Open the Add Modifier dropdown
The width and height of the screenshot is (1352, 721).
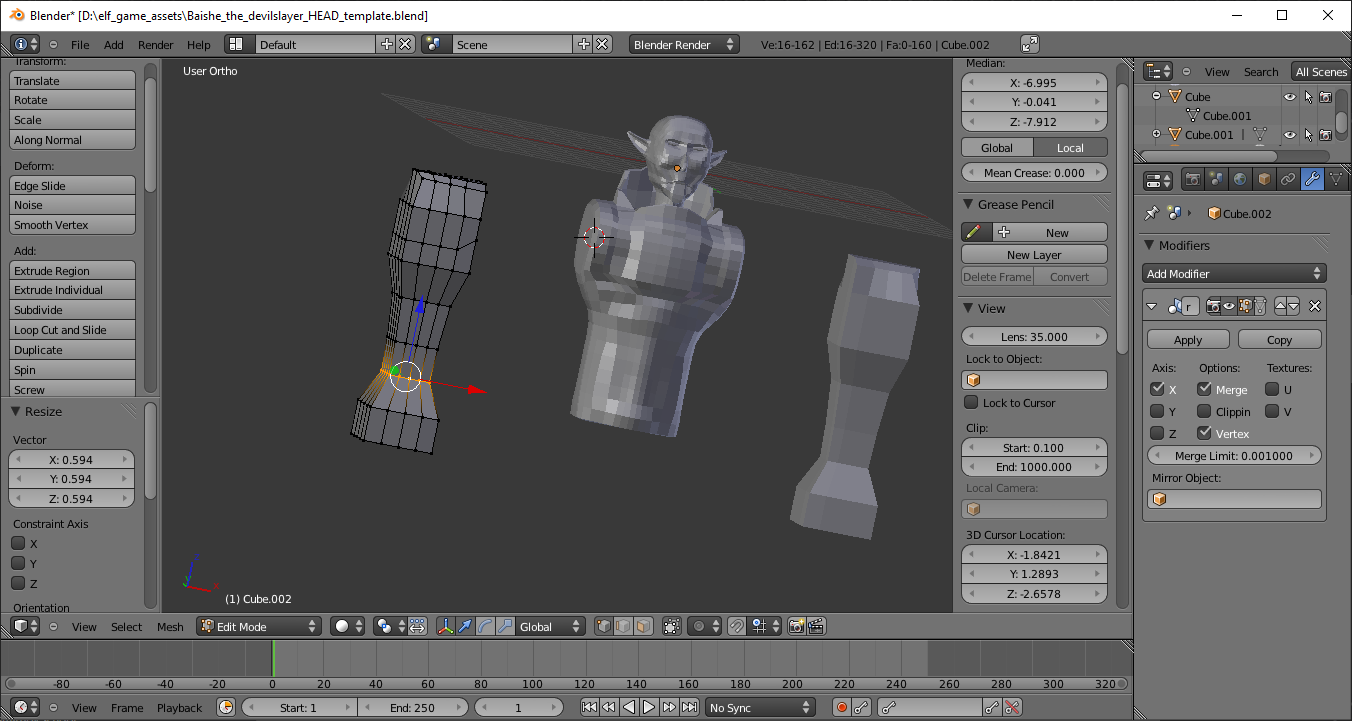(1234, 273)
